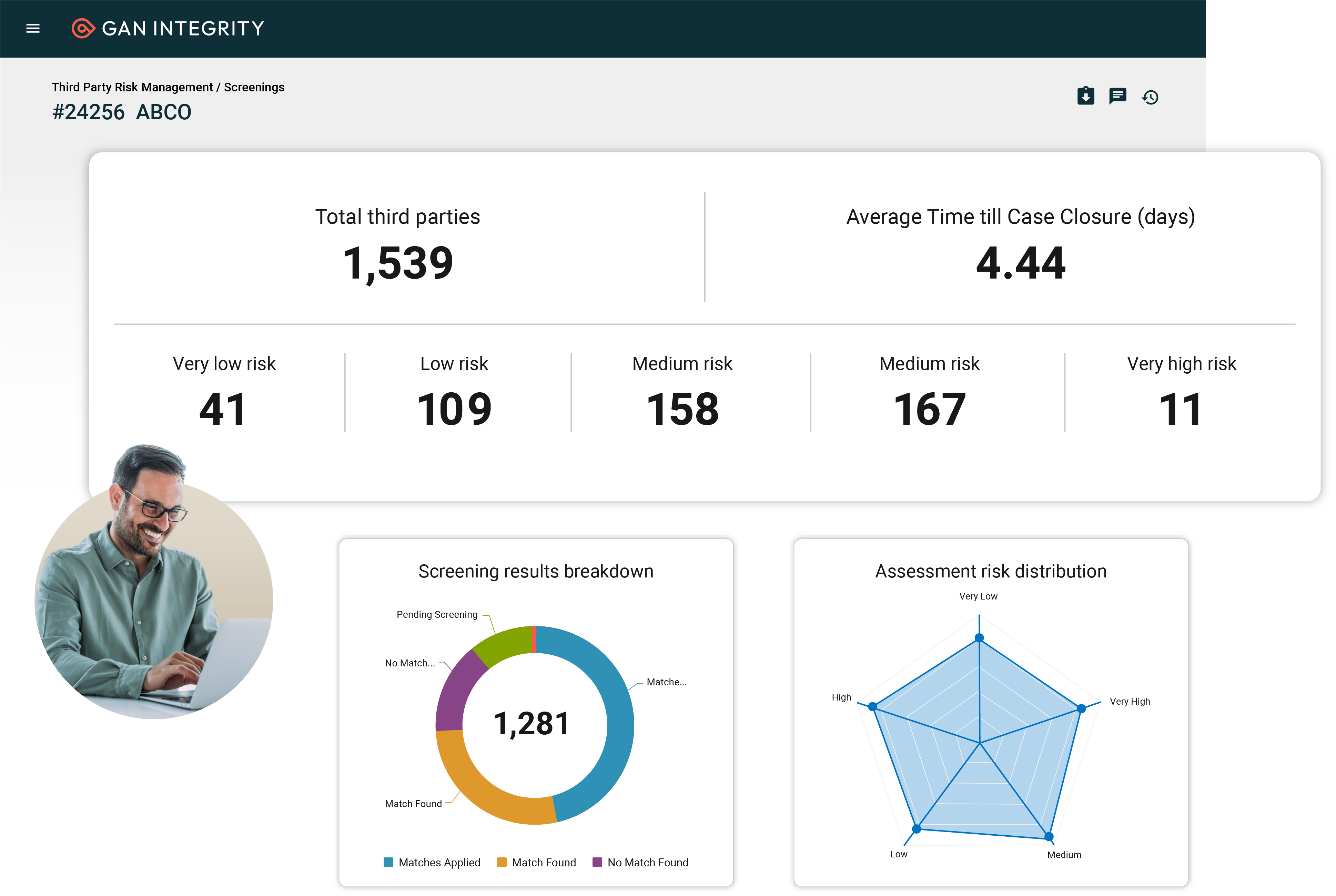Open the comments/messages icon
Screen dimensions: 1336x896
(1117, 96)
